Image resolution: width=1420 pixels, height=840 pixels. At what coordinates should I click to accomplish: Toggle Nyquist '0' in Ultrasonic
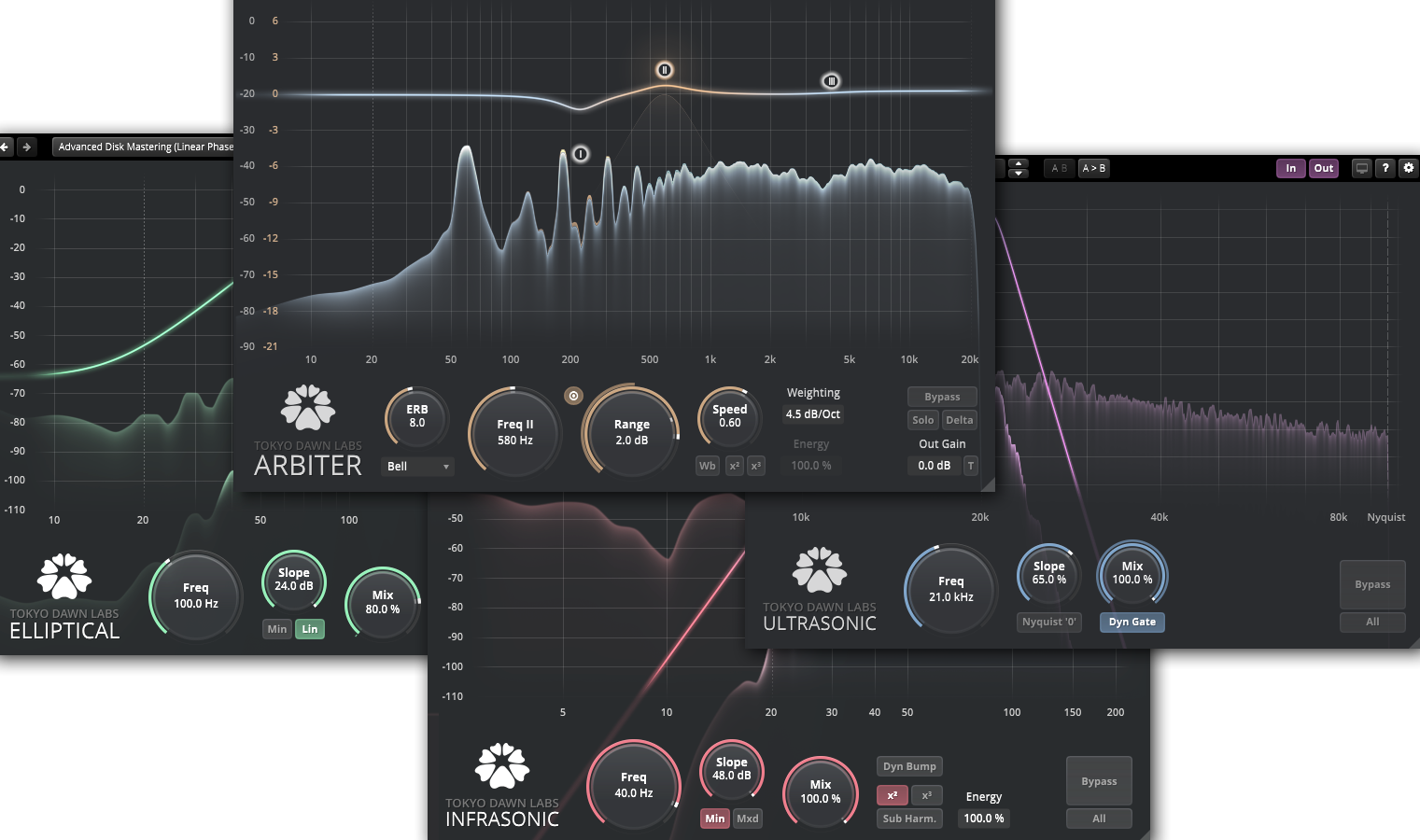point(1049,622)
